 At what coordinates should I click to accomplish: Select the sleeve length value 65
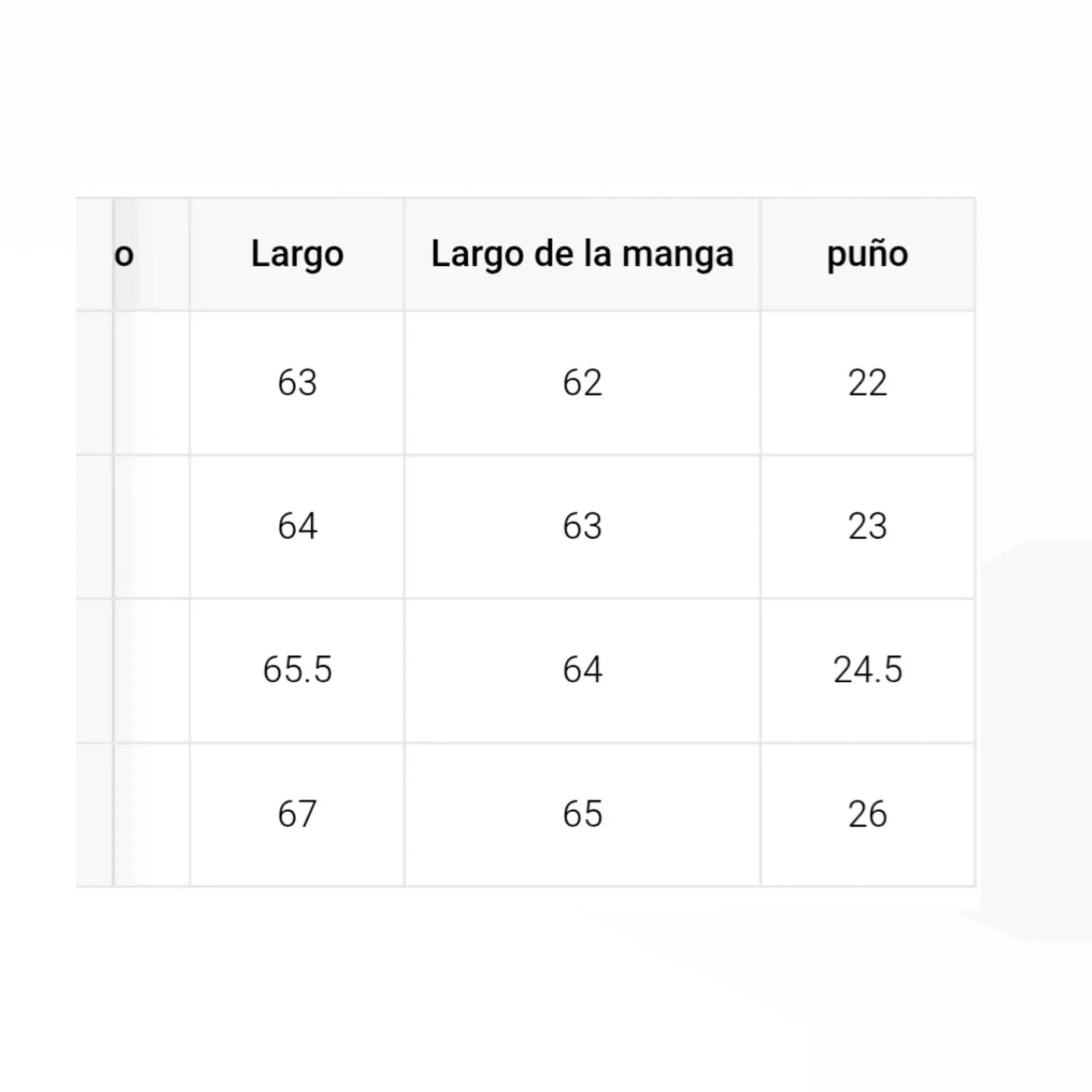coord(582,814)
